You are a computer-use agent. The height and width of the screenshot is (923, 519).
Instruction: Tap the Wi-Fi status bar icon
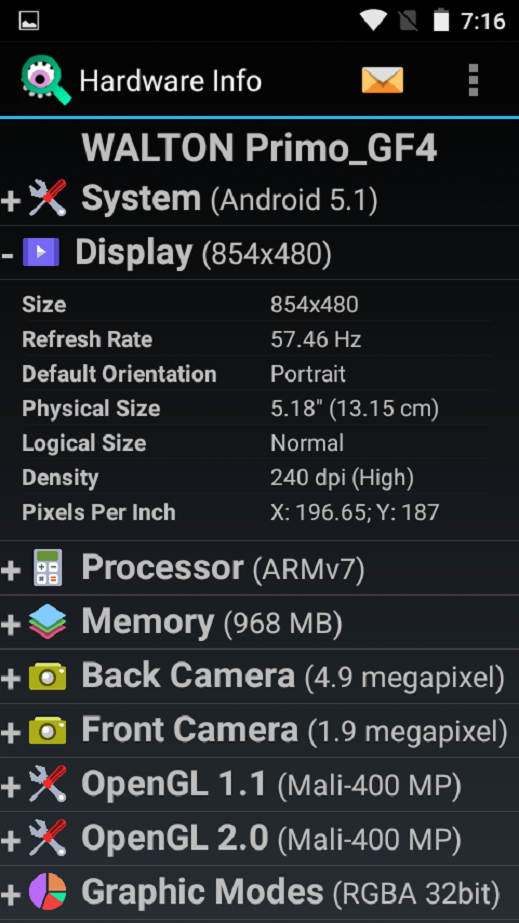[373, 21]
